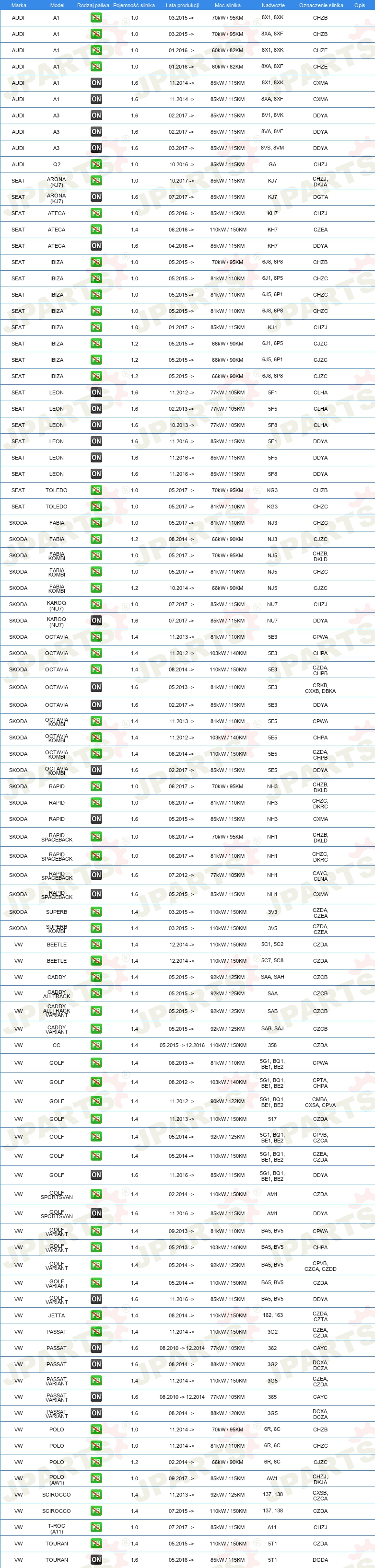Select the 'CADDY ALLTRACK VARIANT' model cell

(57, 1011)
